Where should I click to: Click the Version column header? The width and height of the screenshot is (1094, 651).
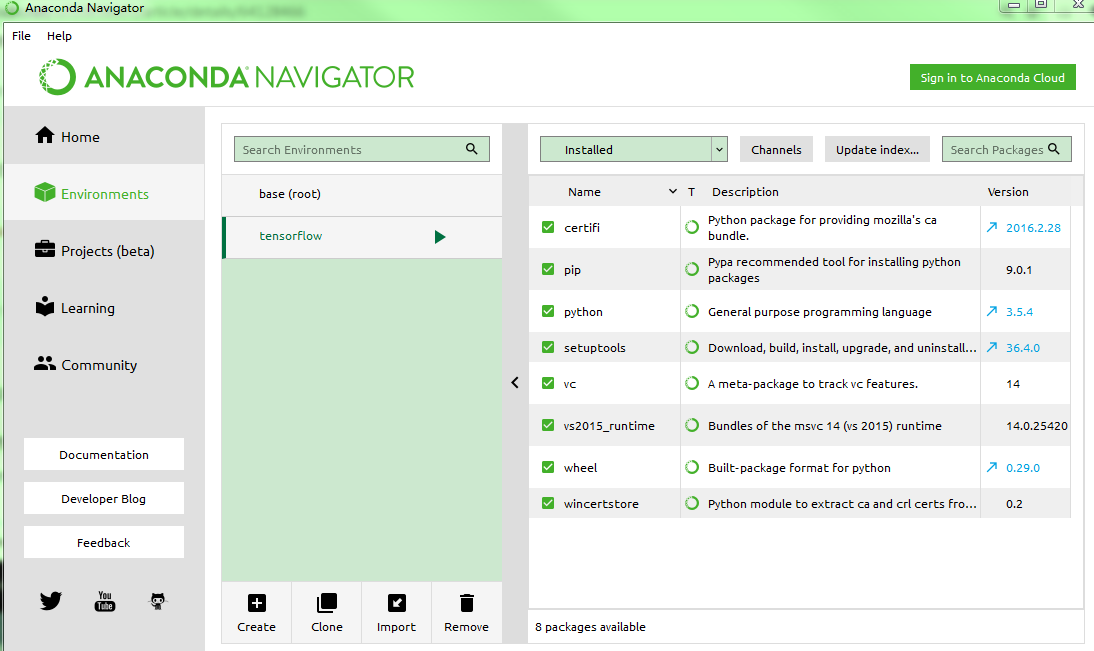click(1007, 191)
